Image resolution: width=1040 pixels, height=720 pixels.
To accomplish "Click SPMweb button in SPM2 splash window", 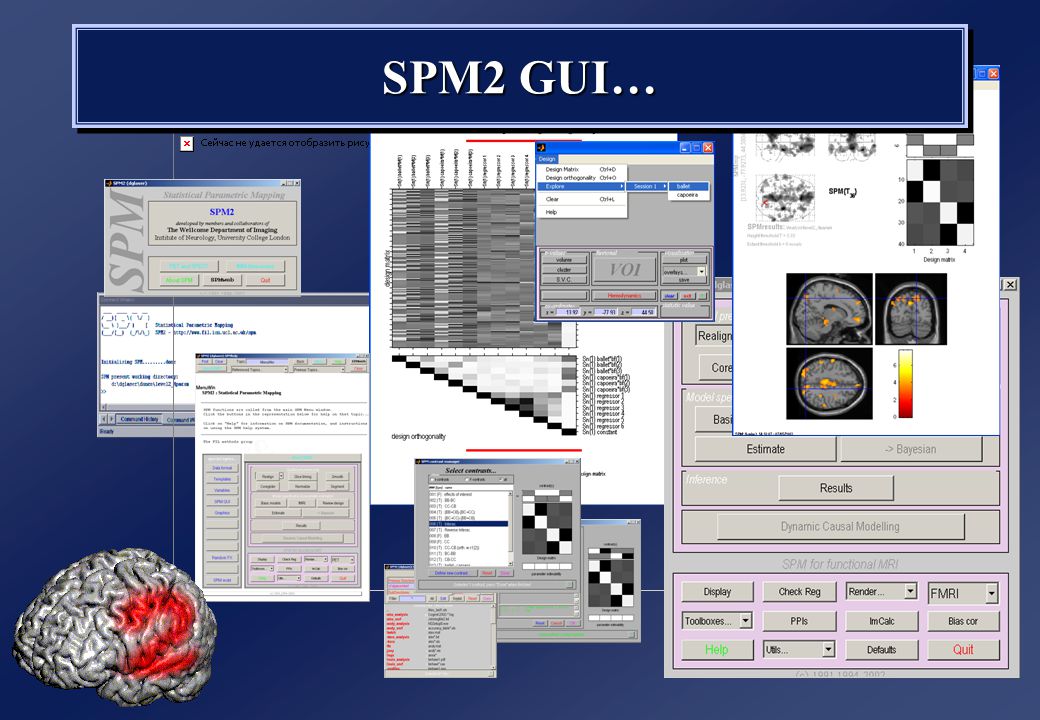I will click(222, 280).
